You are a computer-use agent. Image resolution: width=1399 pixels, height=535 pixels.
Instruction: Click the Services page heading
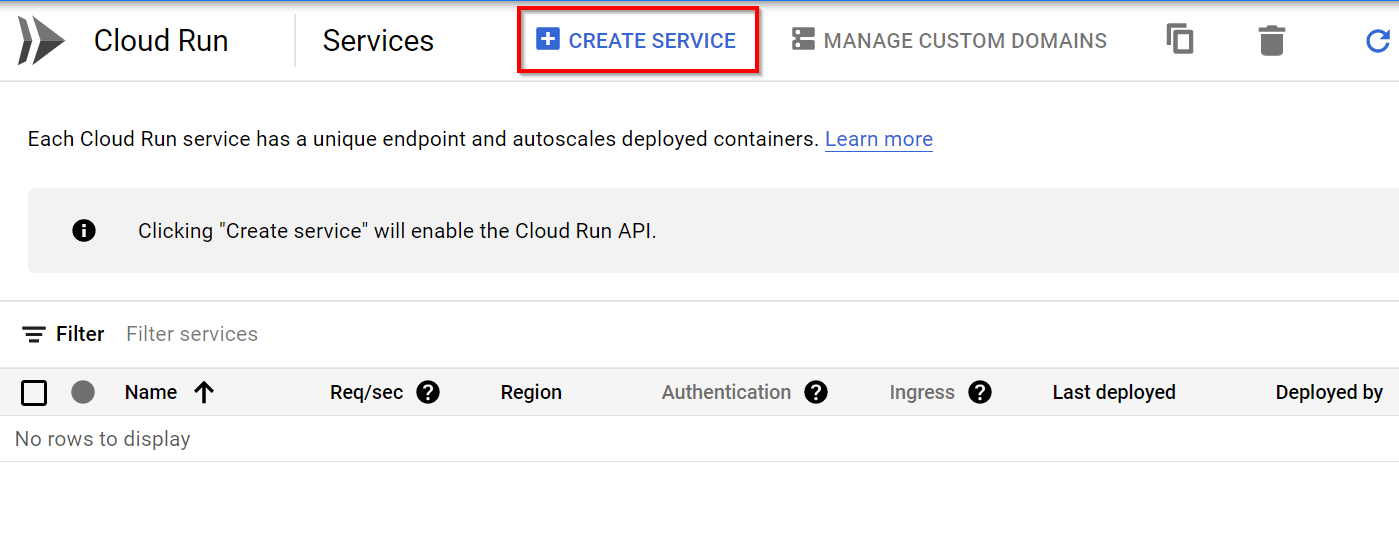tap(378, 41)
